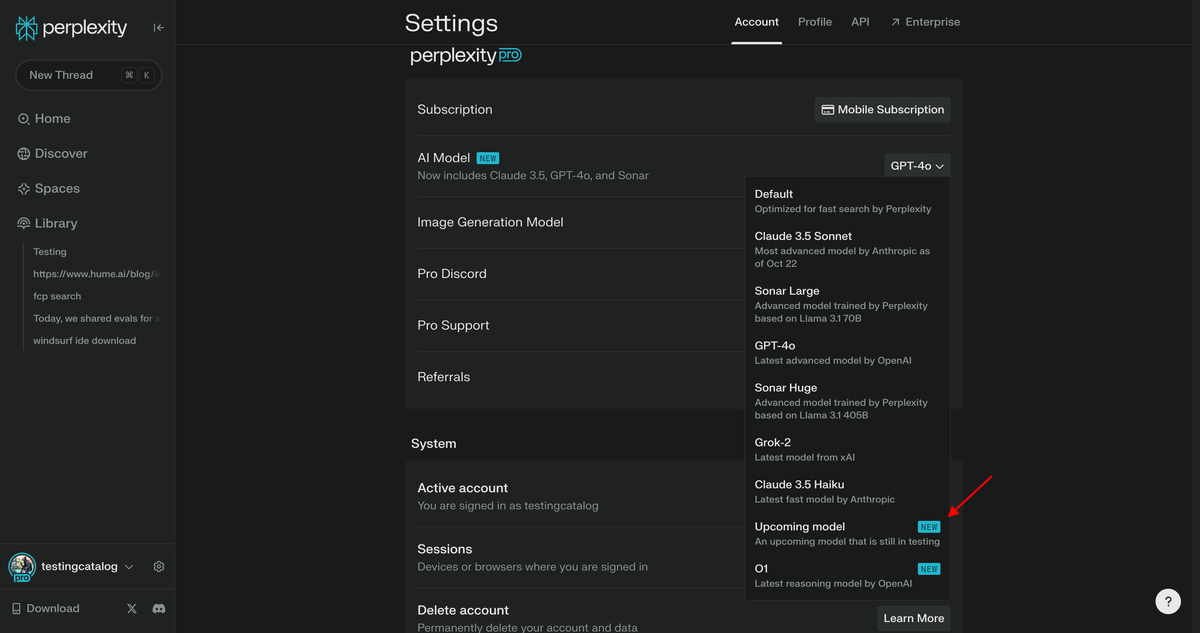Screen dimensions: 1200x633
Task: Expand the testingcatalog account chevron
Action: pos(128,566)
